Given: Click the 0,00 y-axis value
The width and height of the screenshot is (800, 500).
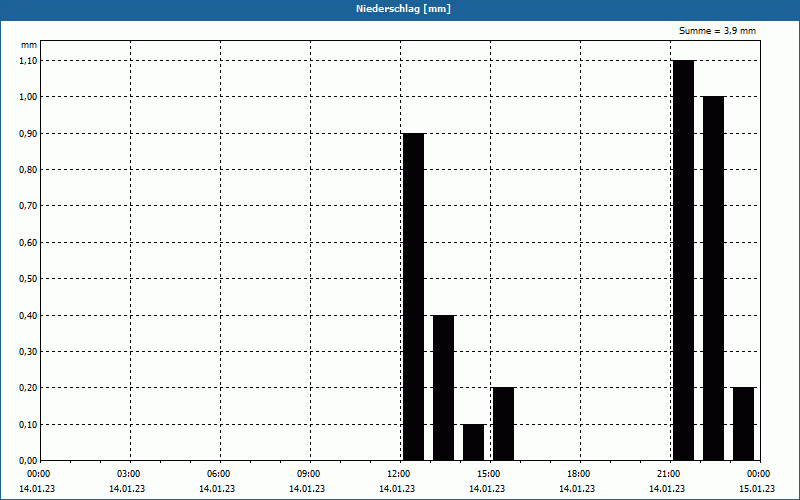Looking at the screenshot, I should (29, 461).
